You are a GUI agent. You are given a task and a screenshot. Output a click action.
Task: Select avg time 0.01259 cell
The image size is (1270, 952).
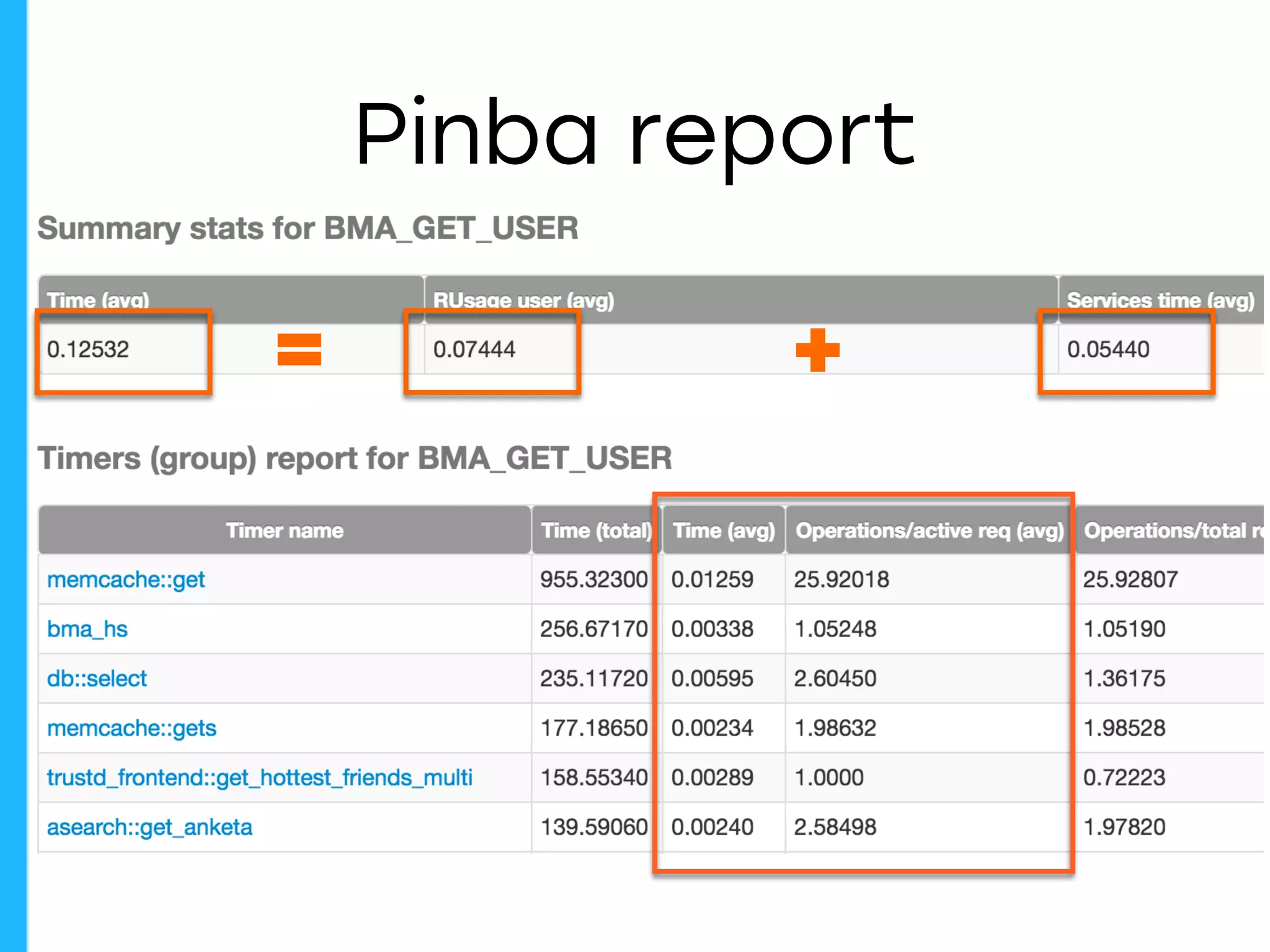coord(713,580)
